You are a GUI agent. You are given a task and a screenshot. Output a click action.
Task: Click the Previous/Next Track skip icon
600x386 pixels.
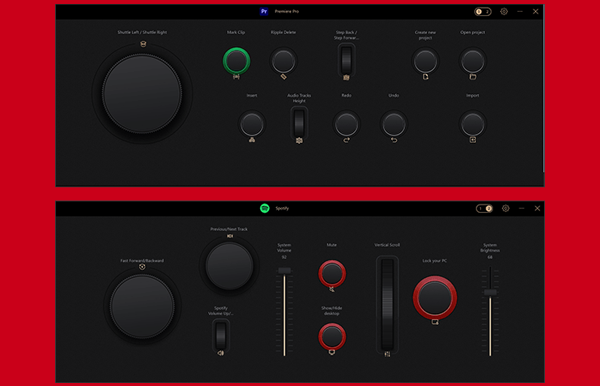(230, 236)
